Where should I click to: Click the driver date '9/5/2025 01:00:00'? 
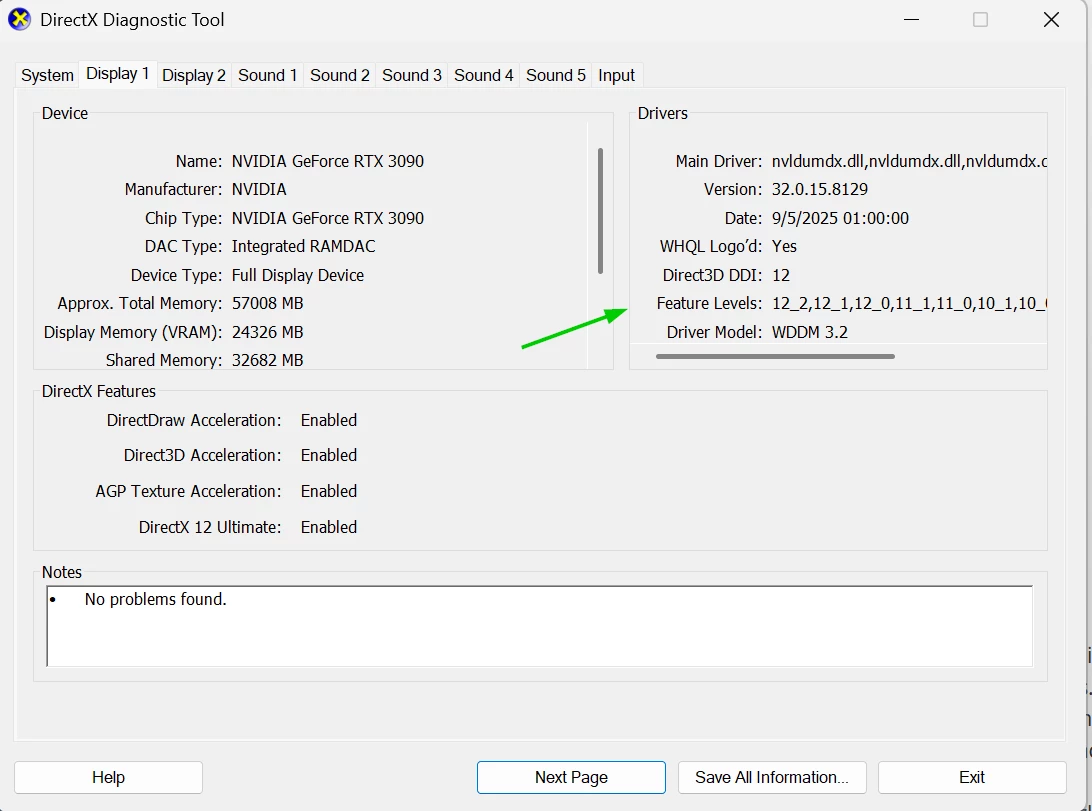840,218
